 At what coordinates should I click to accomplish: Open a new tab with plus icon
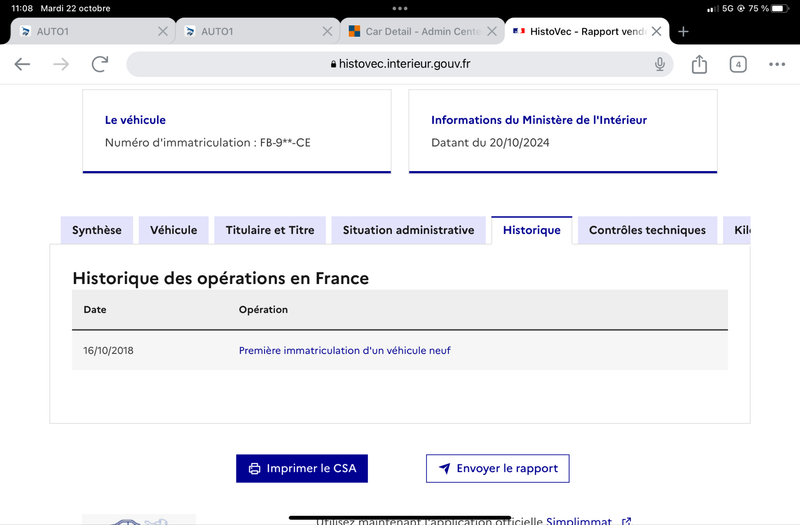(x=683, y=32)
